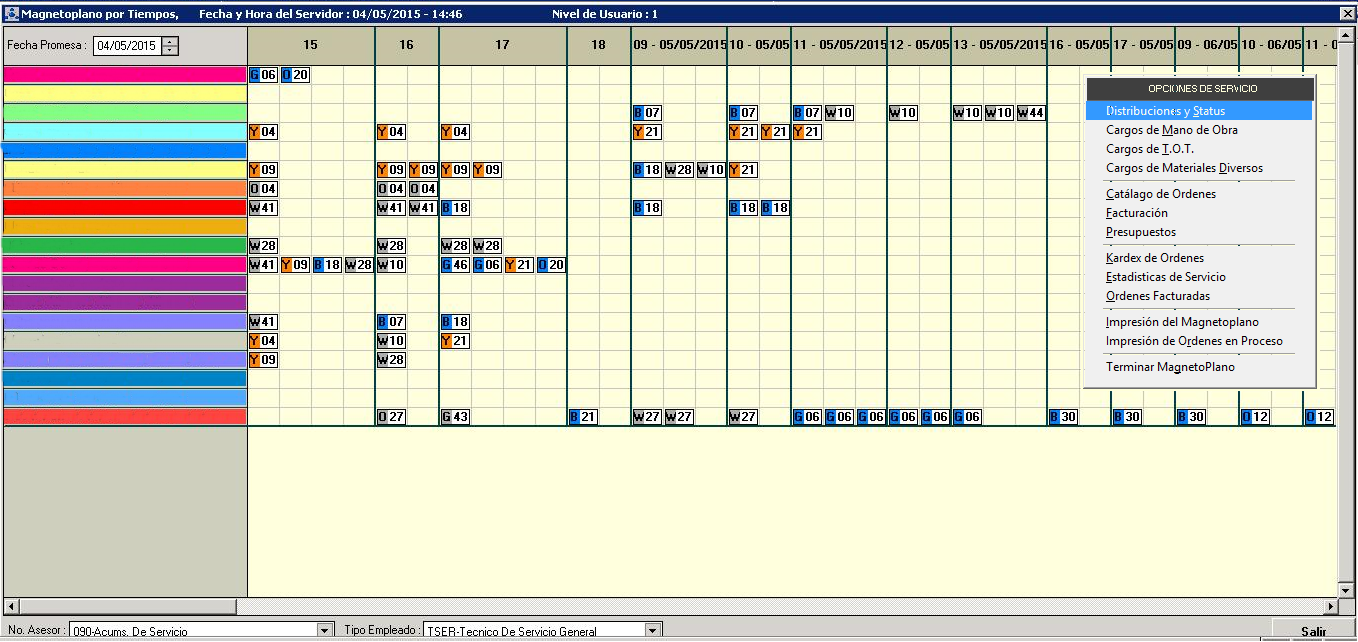Image resolution: width=1358 pixels, height=642 pixels.
Task: Click the Magnetoplano app icon in title bar
Action: [11, 14]
